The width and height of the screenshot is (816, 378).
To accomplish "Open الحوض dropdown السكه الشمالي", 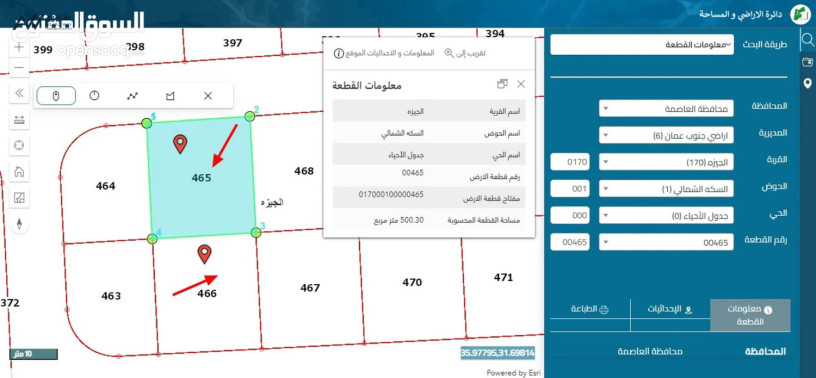I will [x=667, y=188].
